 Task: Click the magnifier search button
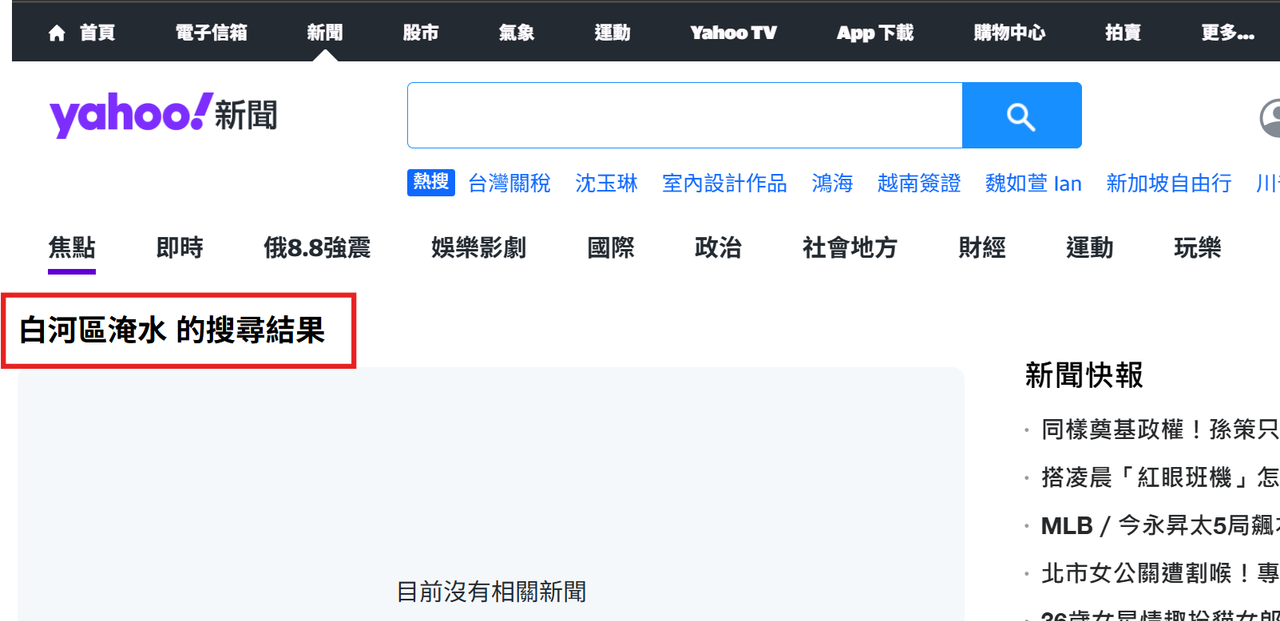tap(1021, 116)
